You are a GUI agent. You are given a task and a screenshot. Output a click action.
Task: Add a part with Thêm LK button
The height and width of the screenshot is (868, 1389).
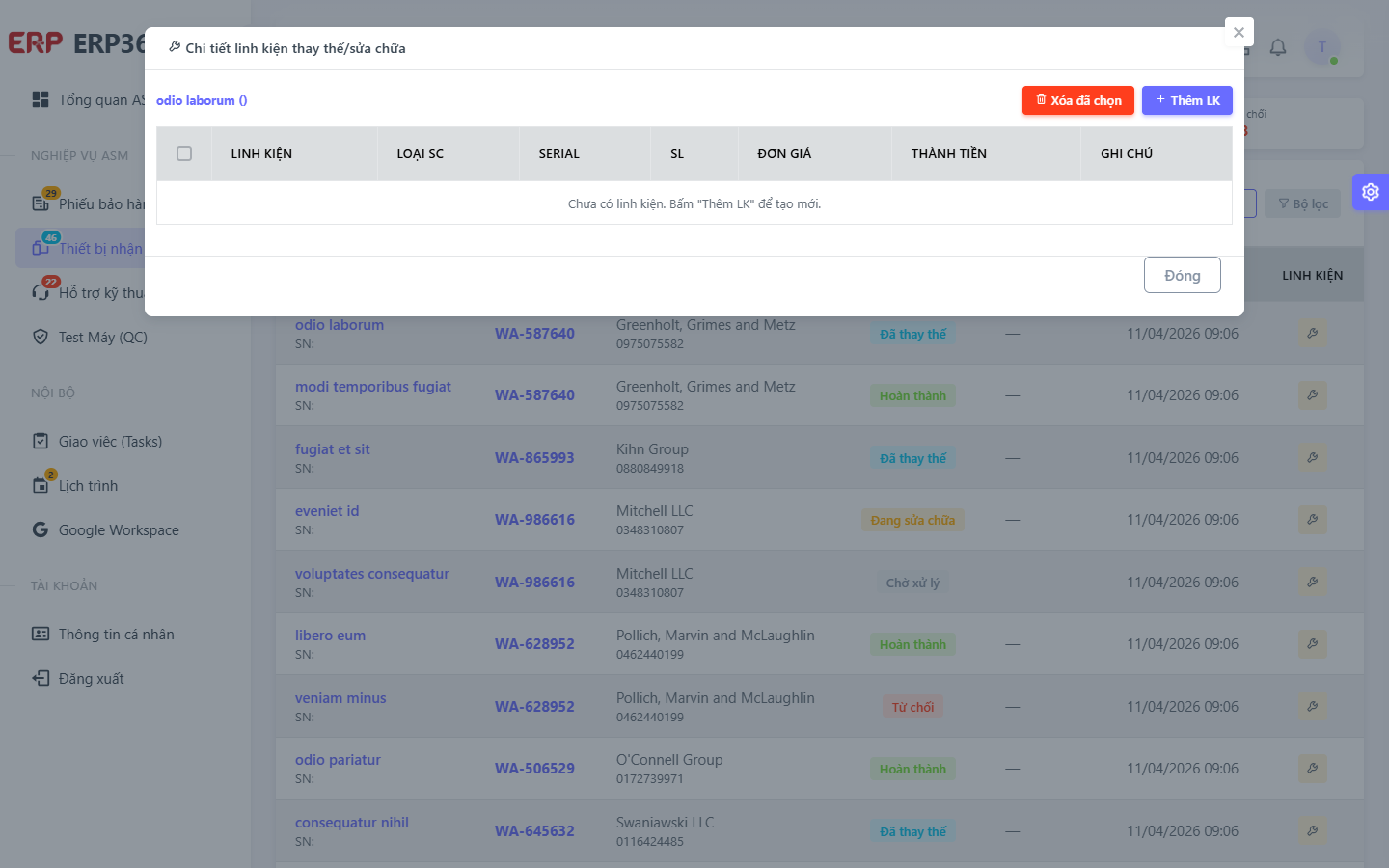[1187, 100]
